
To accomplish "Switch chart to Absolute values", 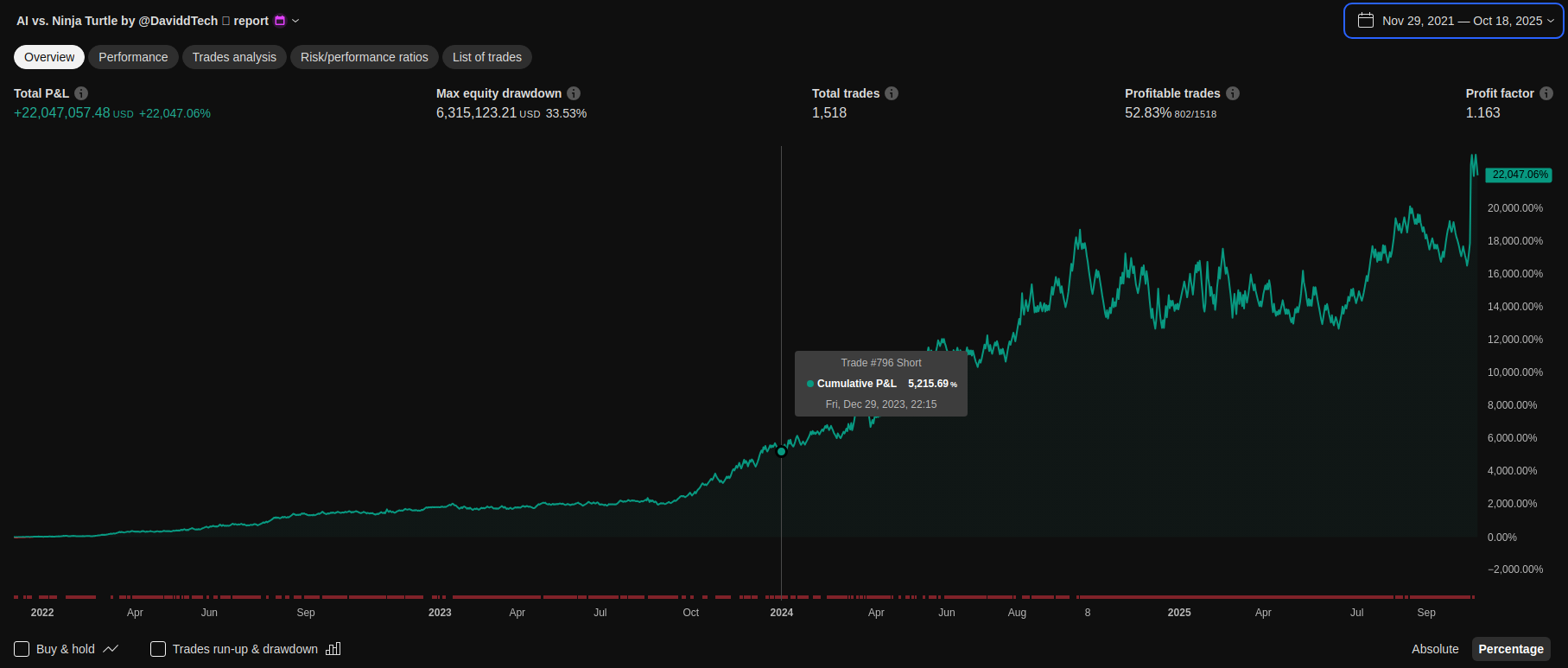I will 1434,649.
